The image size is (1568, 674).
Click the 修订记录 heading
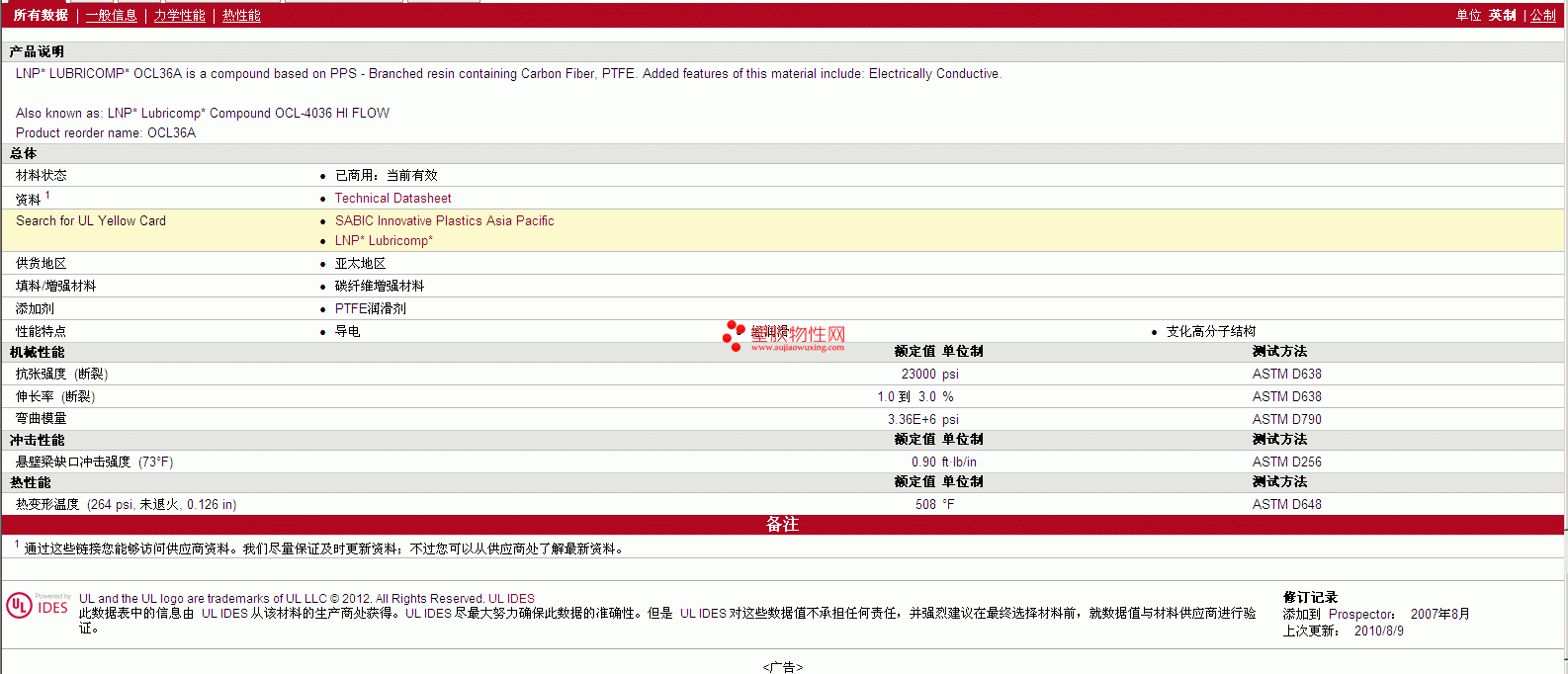tap(1310, 597)
